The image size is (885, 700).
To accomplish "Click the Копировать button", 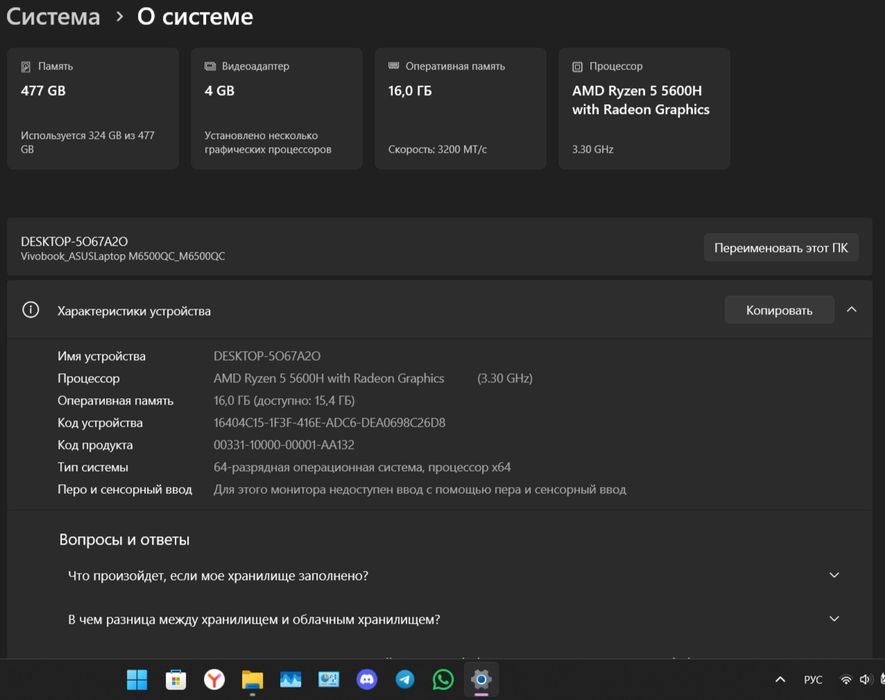I will coord(779,310).
